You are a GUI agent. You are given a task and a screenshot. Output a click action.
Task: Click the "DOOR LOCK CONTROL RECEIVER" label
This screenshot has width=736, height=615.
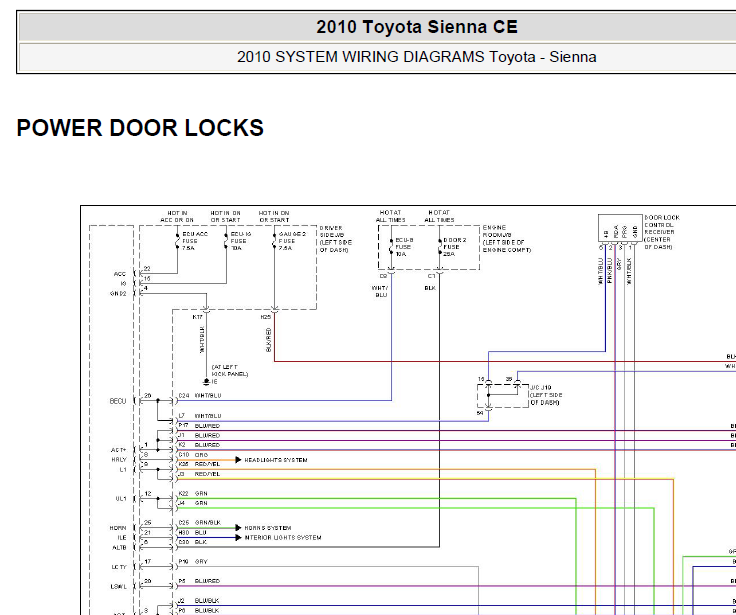[661, 224]
